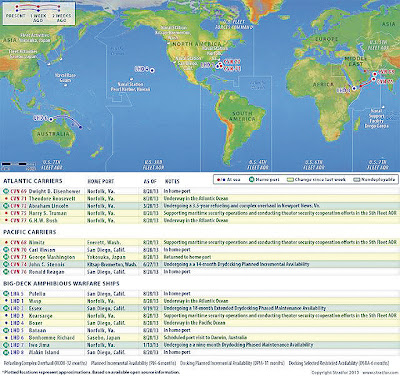Viewport: 400px width, 376px height.
Task: Select the LHD 6 marker north of Australia
Action: [51, 119]
